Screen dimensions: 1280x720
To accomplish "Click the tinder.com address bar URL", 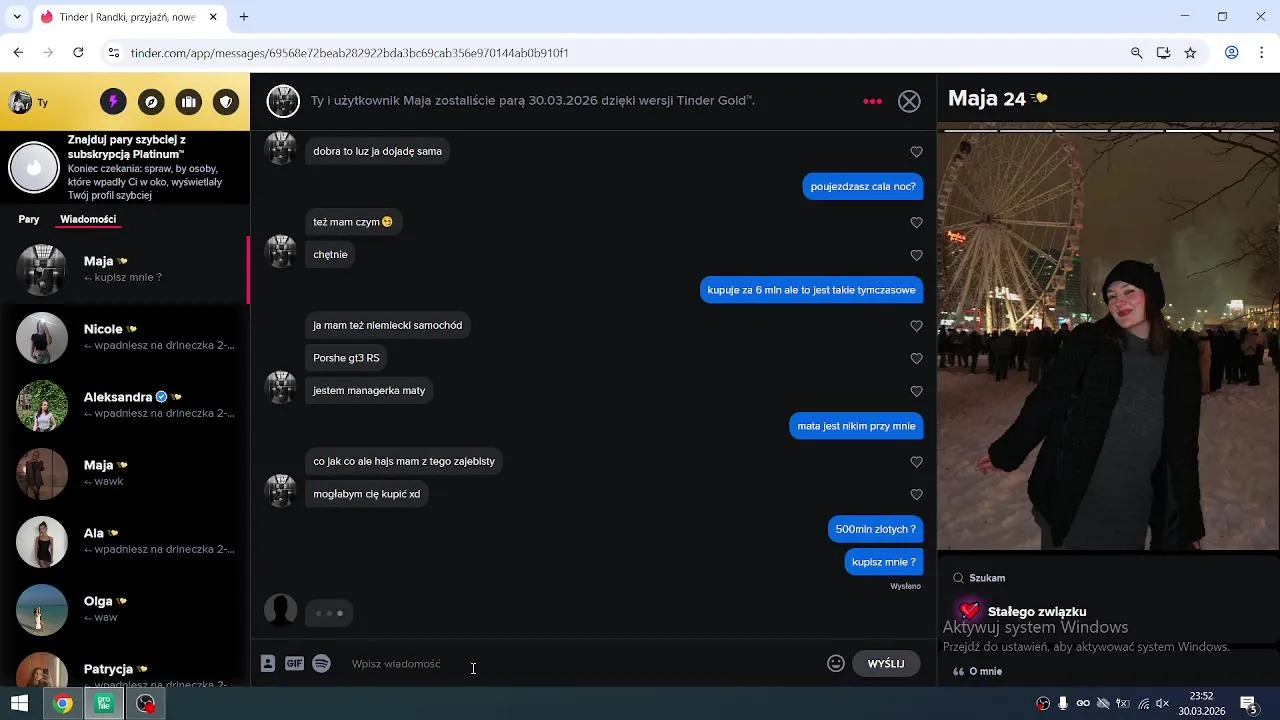I will 349,53.
